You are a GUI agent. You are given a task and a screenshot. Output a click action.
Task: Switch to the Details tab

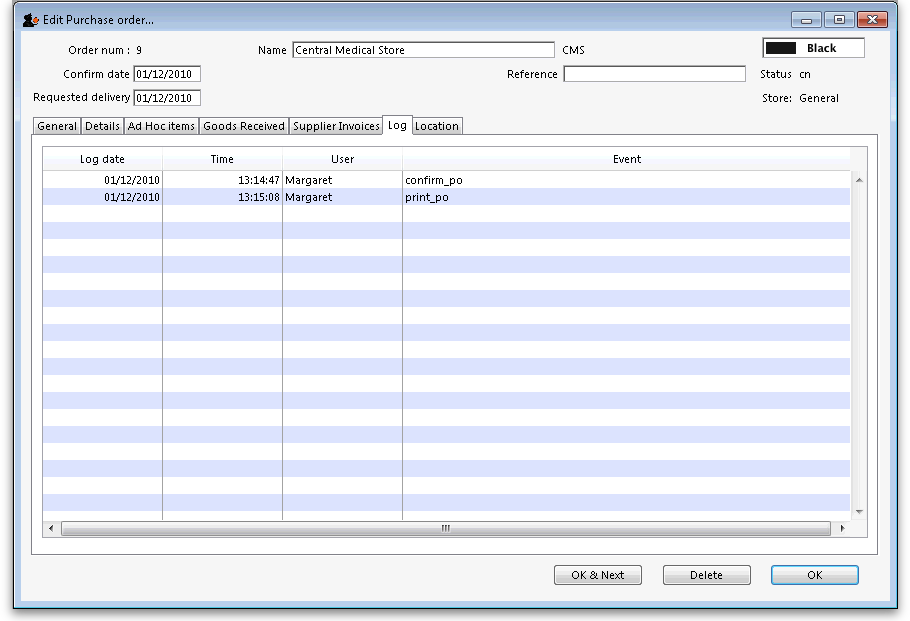(x=102, y=126)
